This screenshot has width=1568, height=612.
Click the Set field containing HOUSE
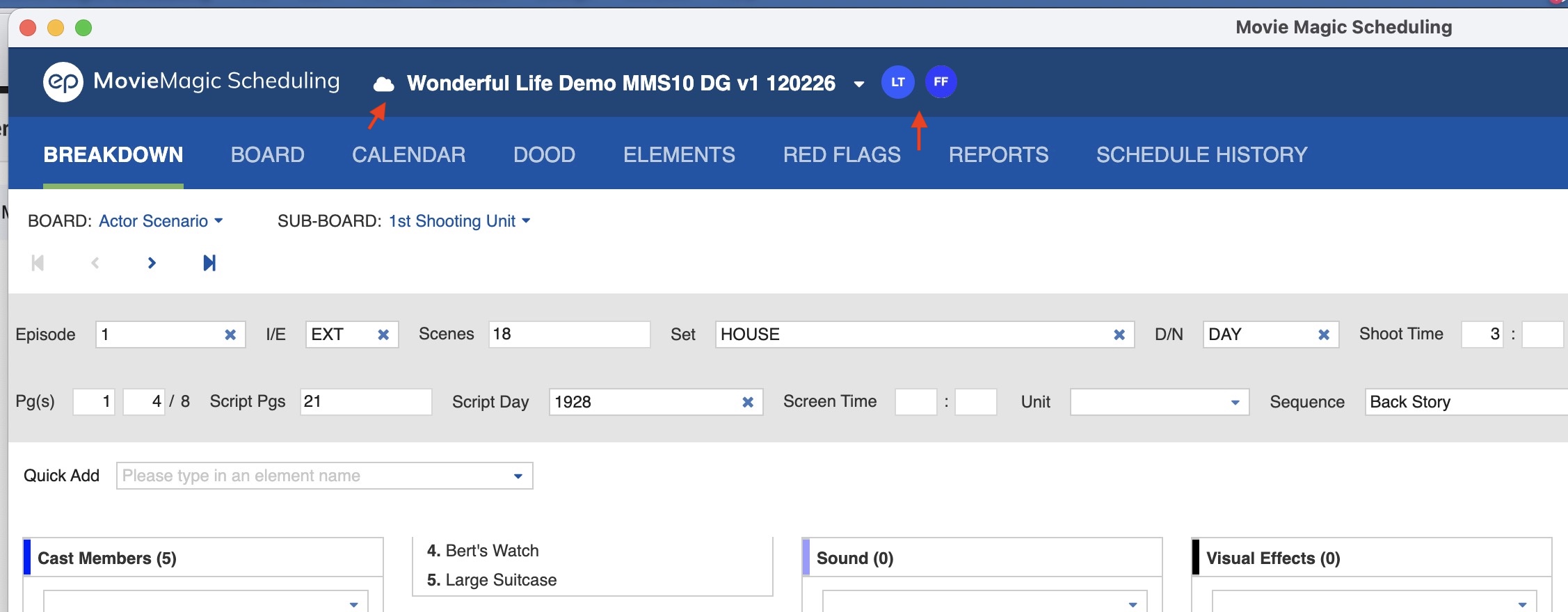pyautogui.click(x=925, y=335)
